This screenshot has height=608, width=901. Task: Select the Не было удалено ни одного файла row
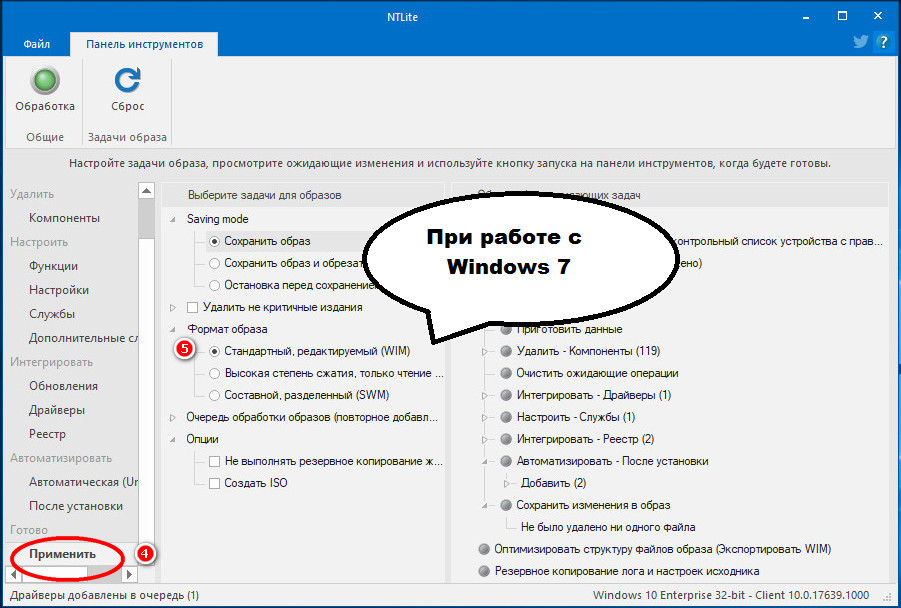click(608, 528)
